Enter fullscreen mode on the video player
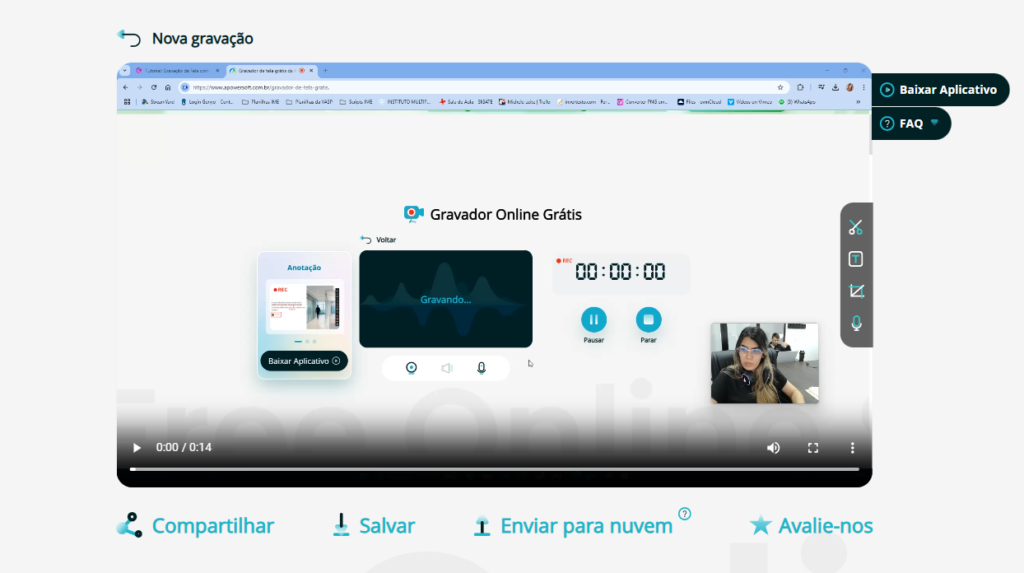Image resolution: width=1024 pixels, height=573 pixels. pyautogui.click(x=813, y=448)
